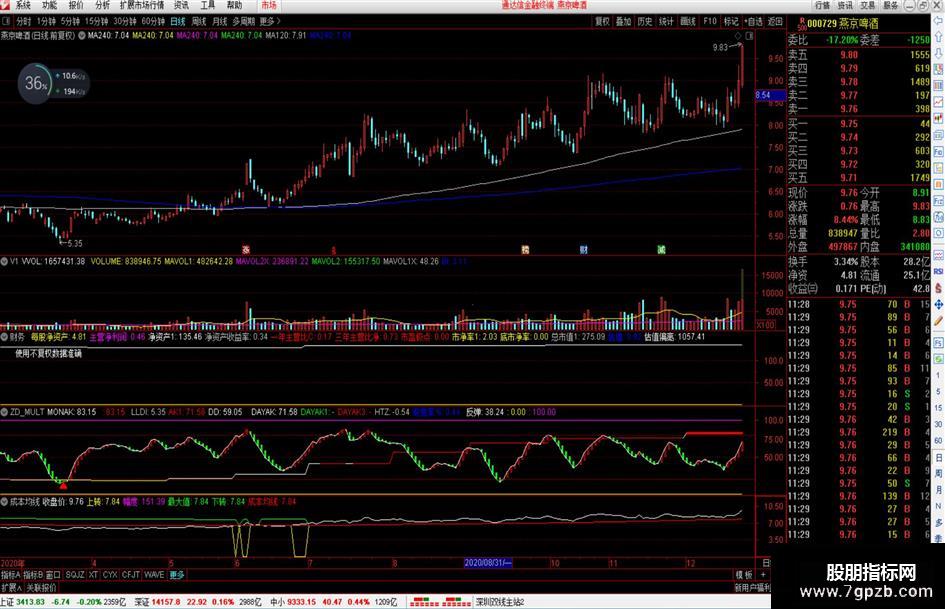945x609 pixels.
Task: Open the 历史 history button
Action: pyautogui.click(x=645, y=22)
